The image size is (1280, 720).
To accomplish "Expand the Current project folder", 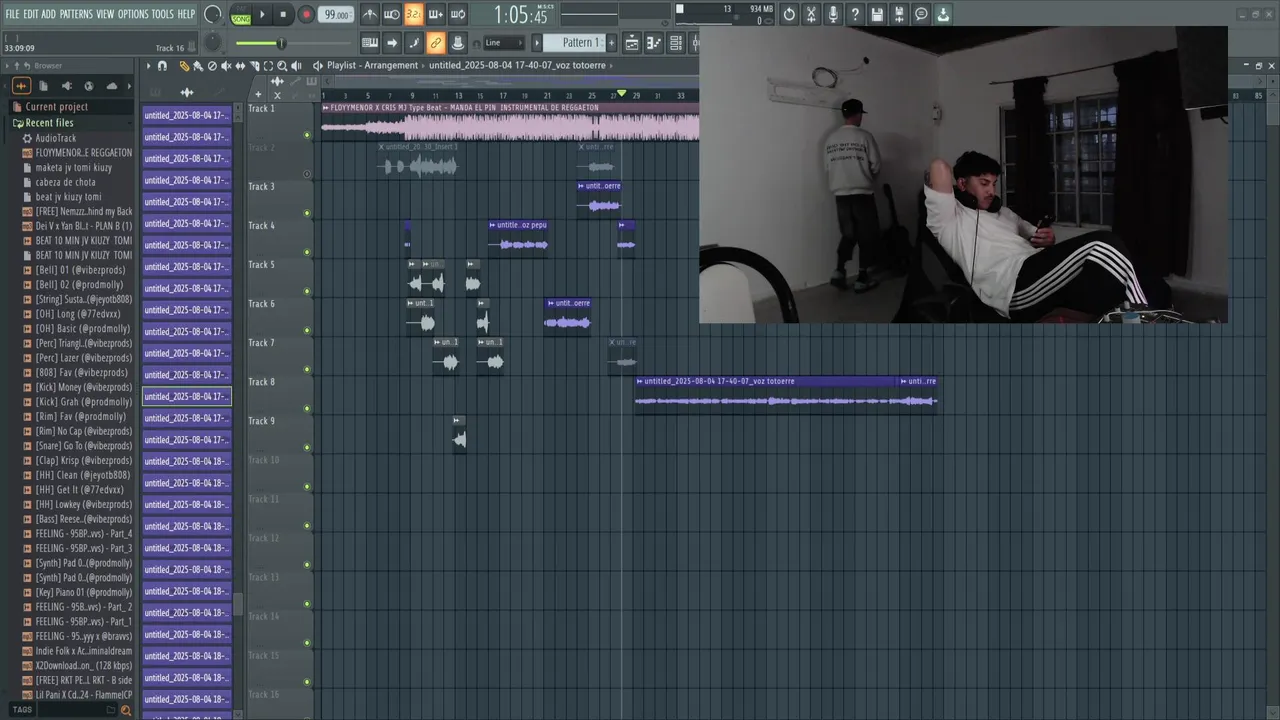I will coord(56,107).
